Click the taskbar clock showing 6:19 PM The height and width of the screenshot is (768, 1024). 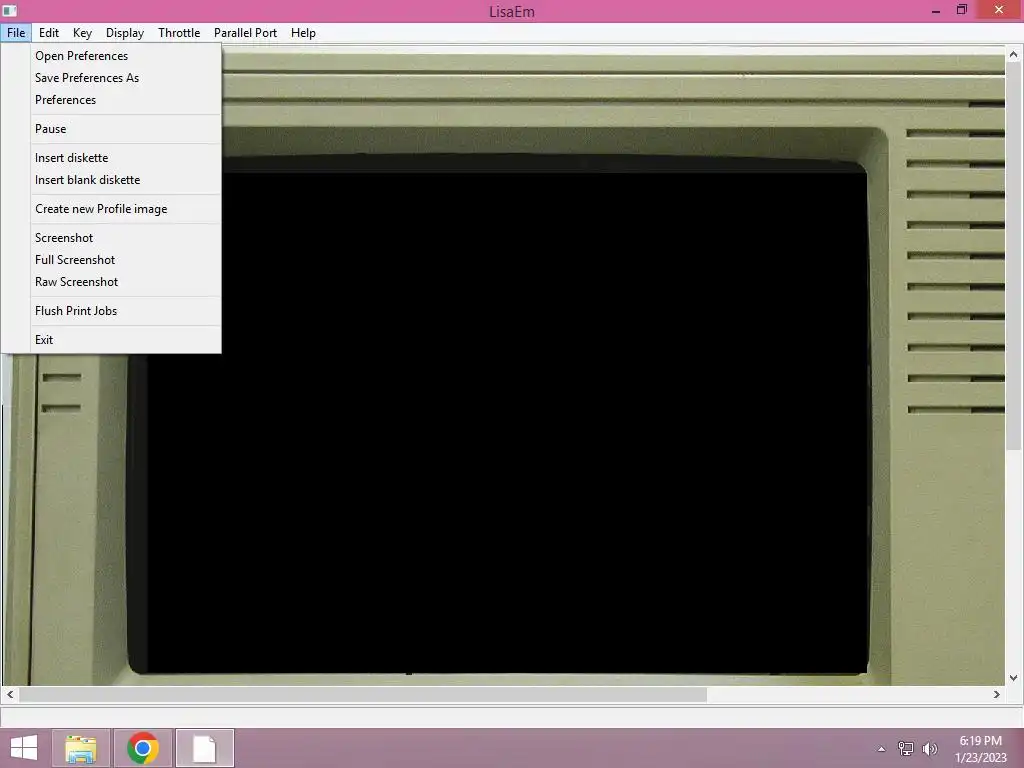tap(980, 749)
